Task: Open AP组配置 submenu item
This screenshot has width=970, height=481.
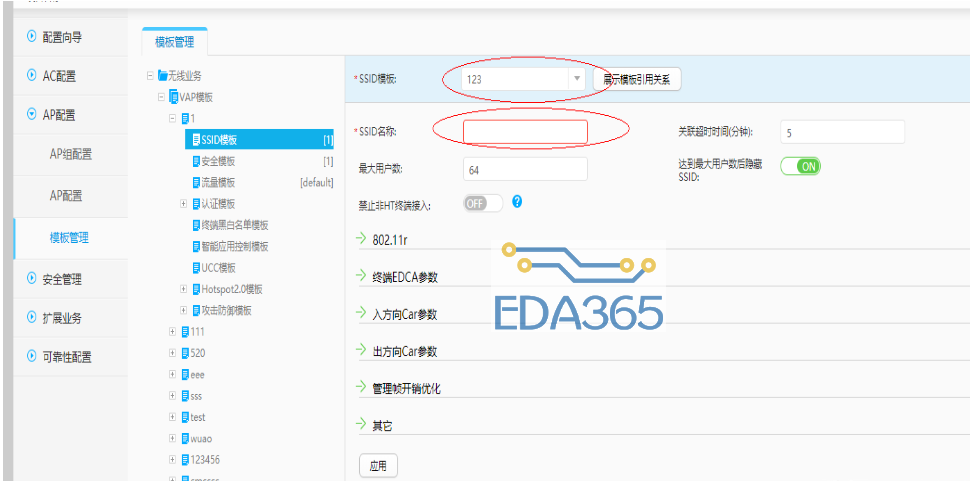Action: pyautogui.click(x=71, y=154)
